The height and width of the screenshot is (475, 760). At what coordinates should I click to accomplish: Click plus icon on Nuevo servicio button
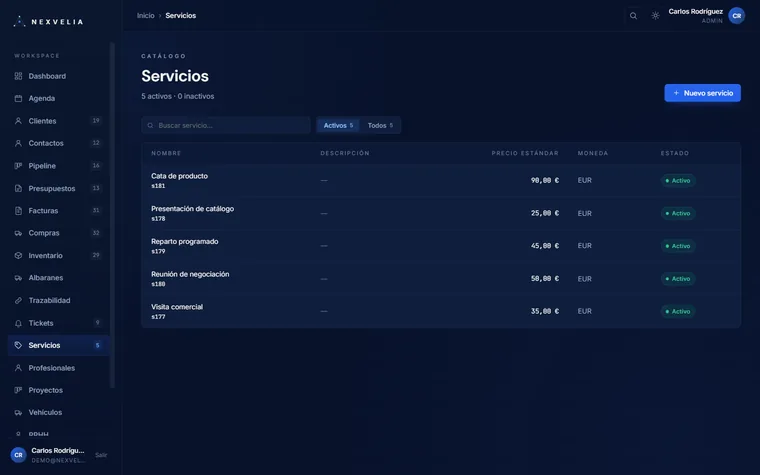point(676,93)
